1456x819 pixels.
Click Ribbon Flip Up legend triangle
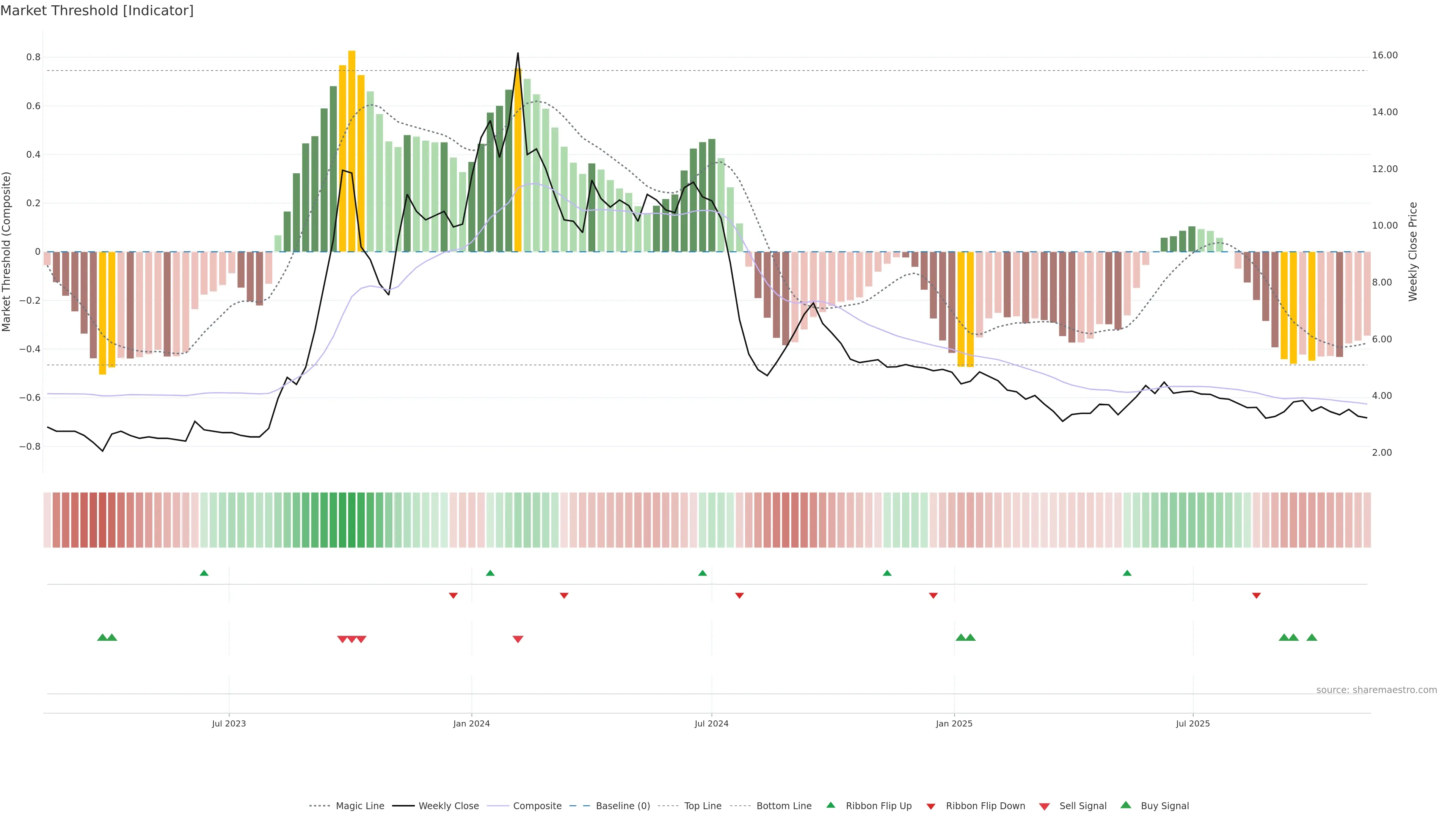[830, 805]
